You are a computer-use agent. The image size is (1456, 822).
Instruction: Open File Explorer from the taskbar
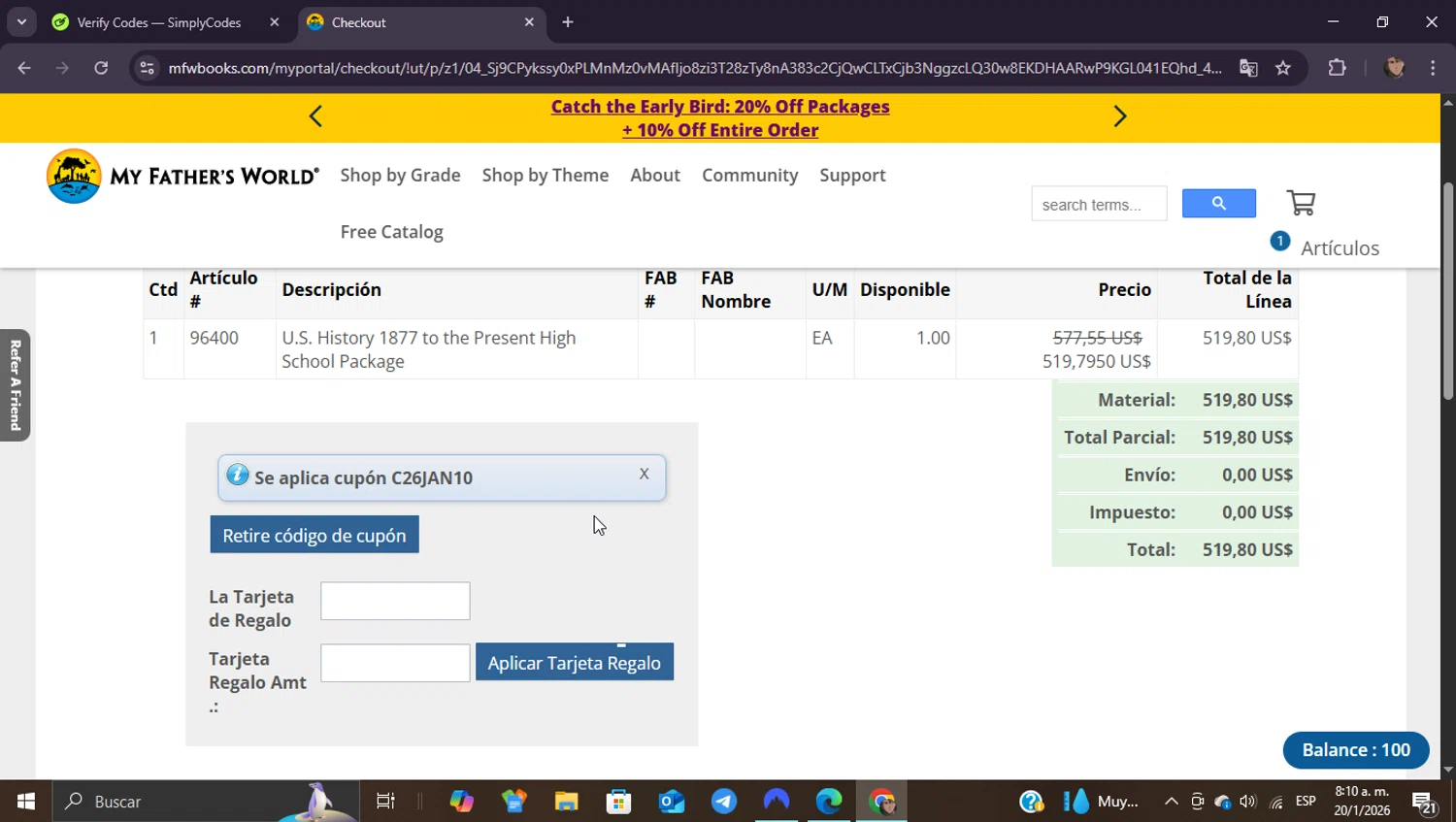pyautogui.click(x=566, y=802)
